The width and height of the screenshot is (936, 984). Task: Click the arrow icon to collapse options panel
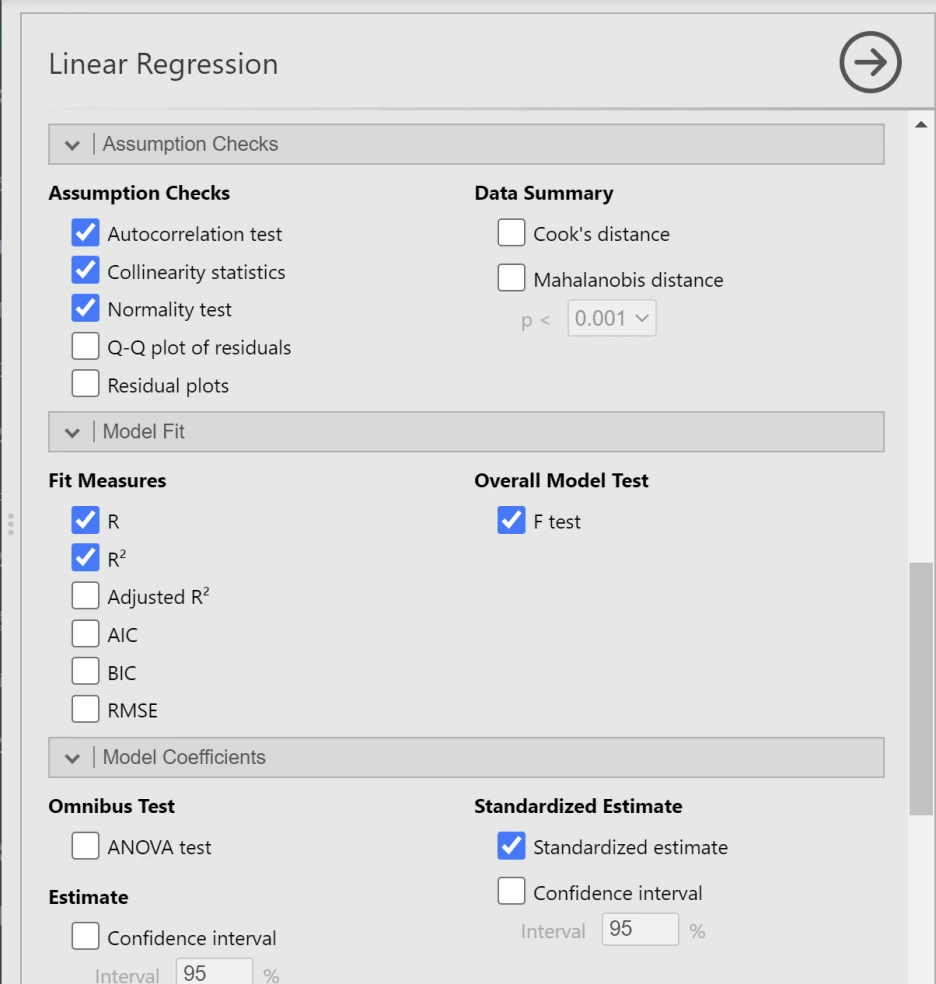[x=870, y=63]
